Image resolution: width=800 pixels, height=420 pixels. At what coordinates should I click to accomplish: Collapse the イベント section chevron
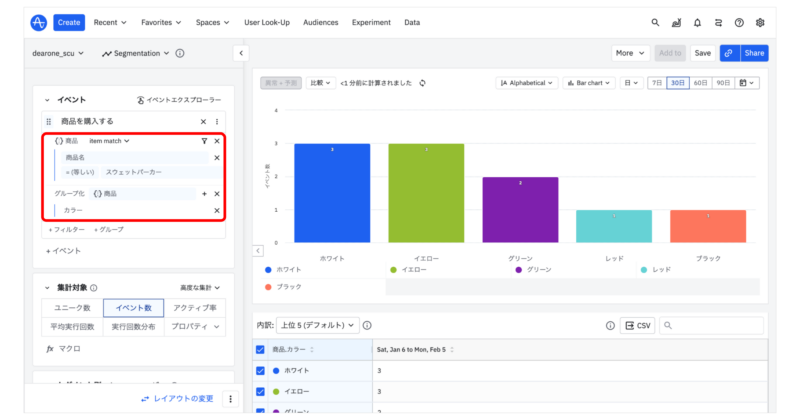tap(47, 101)
